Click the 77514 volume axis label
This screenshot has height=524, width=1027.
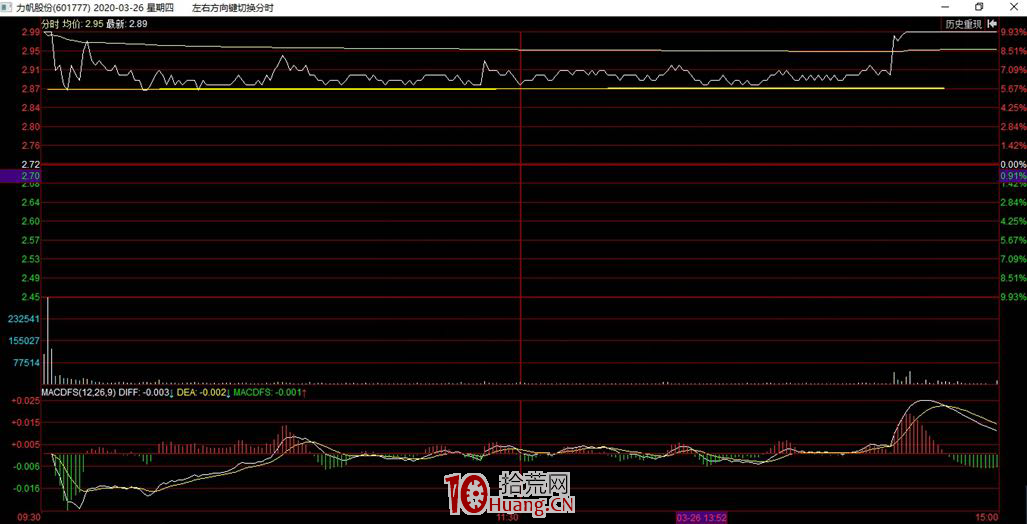pos(28,362)
